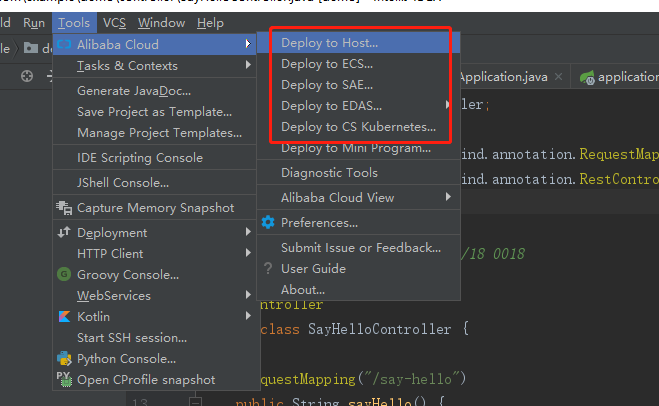This screenshot has height=406, width=659.
Task: Select the Kotlin menu item
Action: (x=155, y=316)
